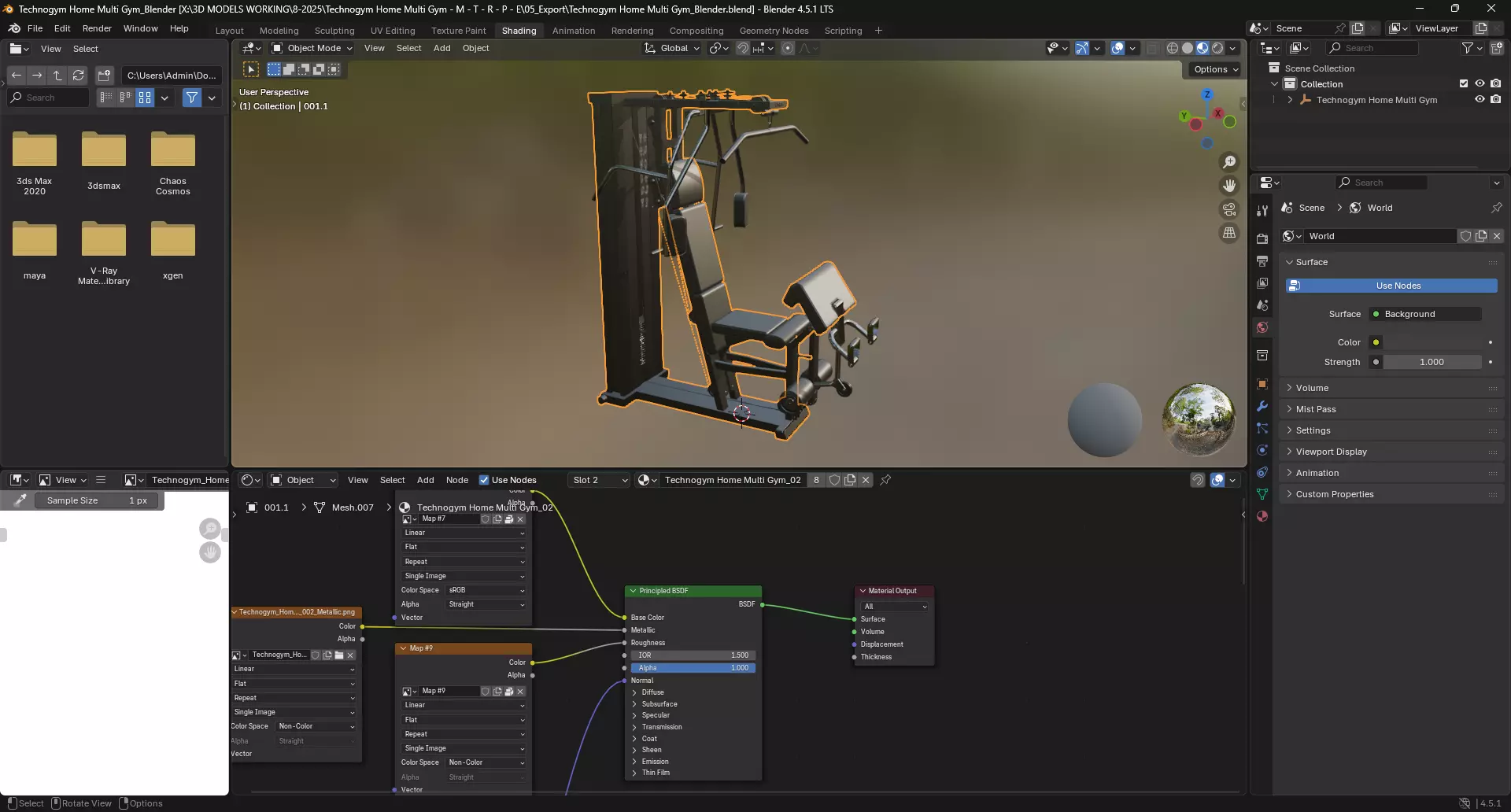Unlink material with X in node header
The width and height of the screenshot is (1511, 812).
(866, 480)
